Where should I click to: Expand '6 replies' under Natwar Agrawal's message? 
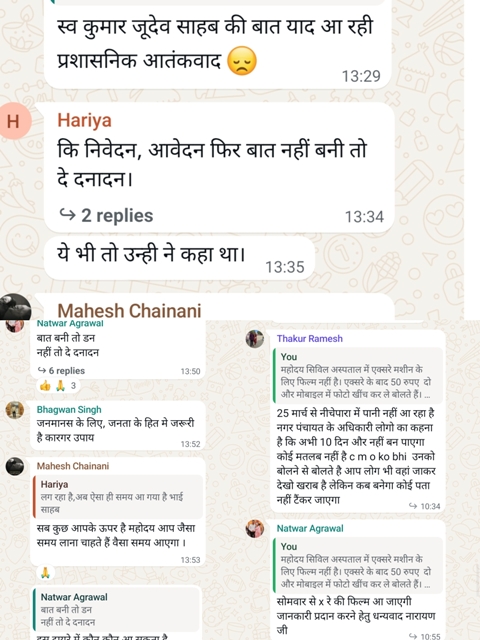(61, 371)
